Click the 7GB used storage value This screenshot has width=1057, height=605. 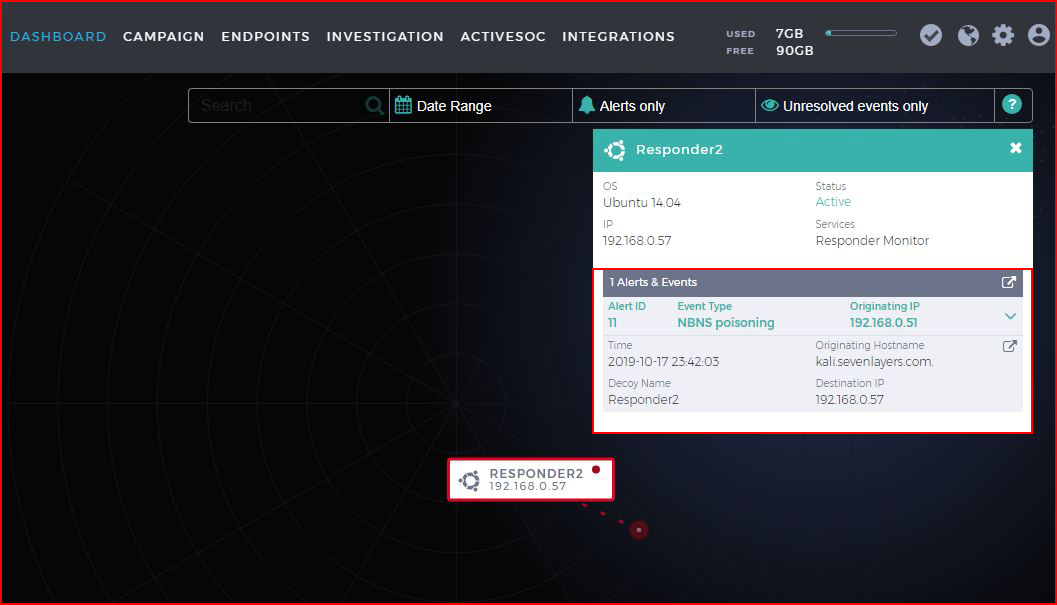(789, 33)
